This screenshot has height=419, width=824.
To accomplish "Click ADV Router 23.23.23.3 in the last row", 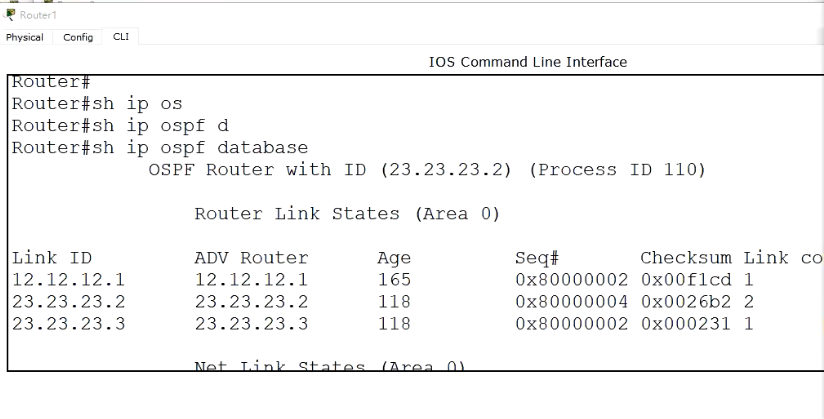I will point(251,324).
